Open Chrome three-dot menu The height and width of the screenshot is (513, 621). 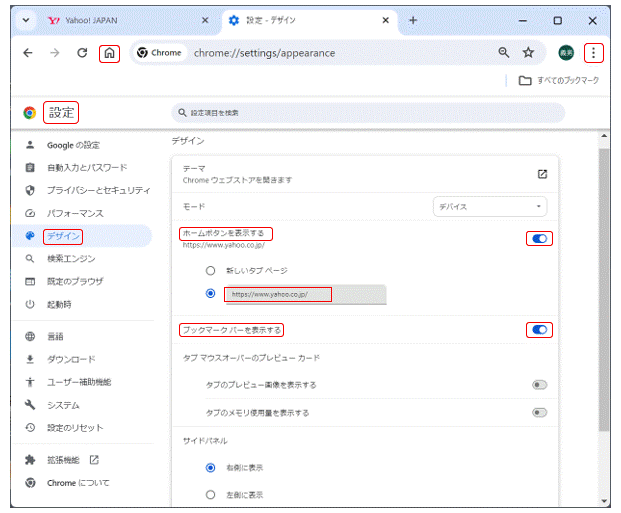pyautogui.click(x=594, y=53)
